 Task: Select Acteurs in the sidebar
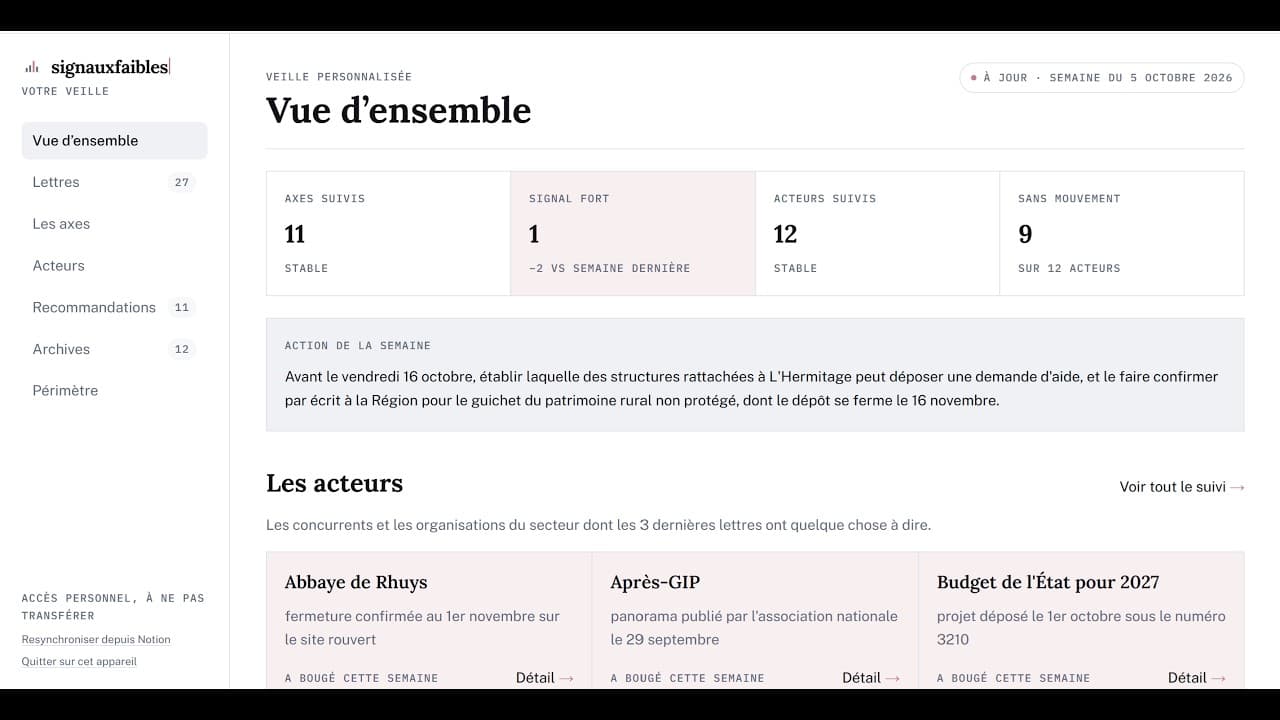coord(114,266)
